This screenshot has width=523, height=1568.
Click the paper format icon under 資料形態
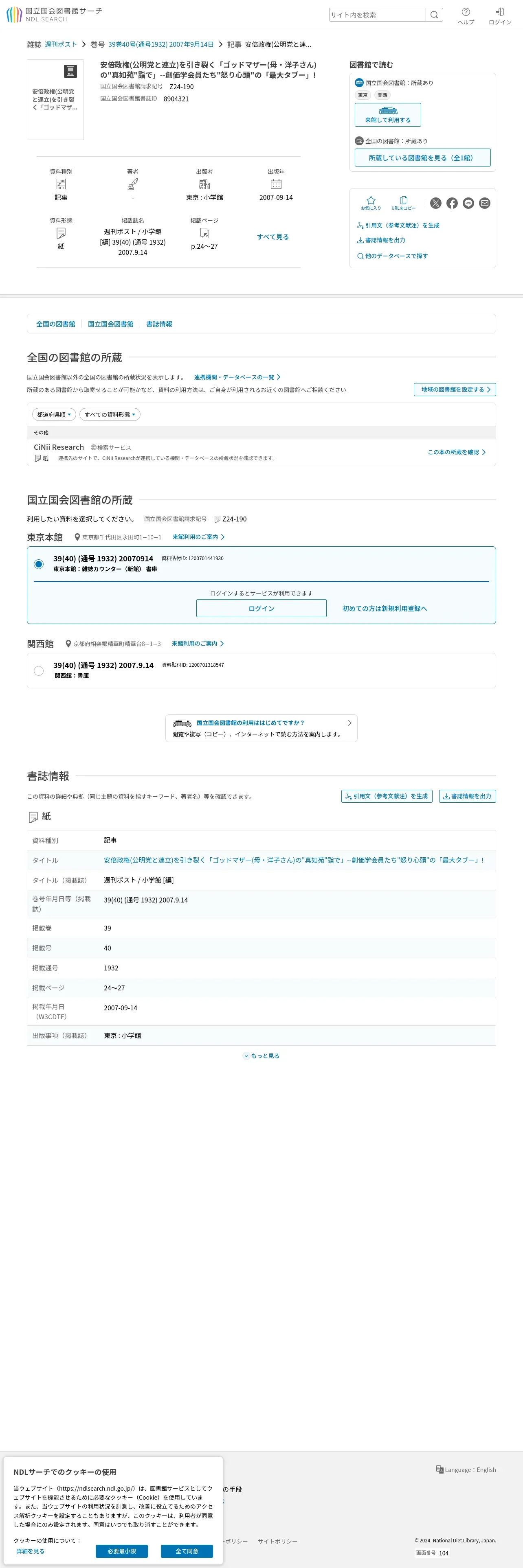click(61, 233)
